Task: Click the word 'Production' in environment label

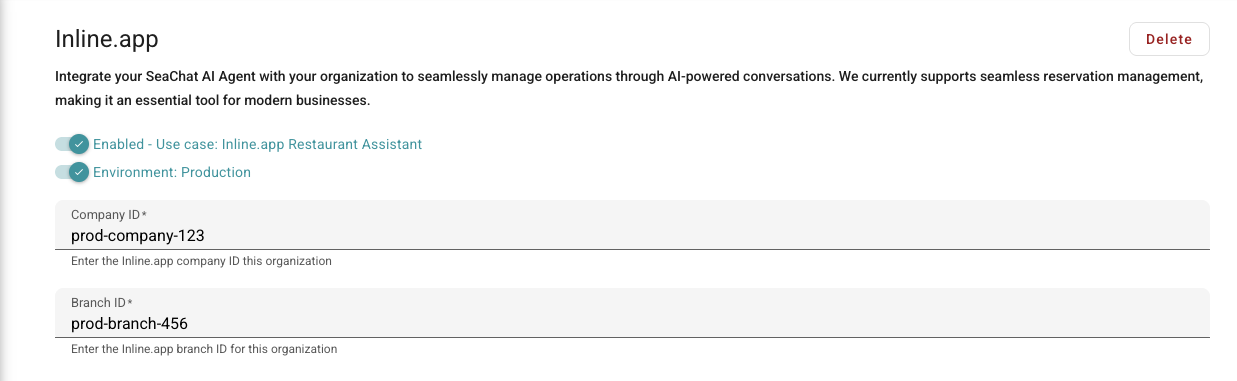Action: click(x=216, y=172)
